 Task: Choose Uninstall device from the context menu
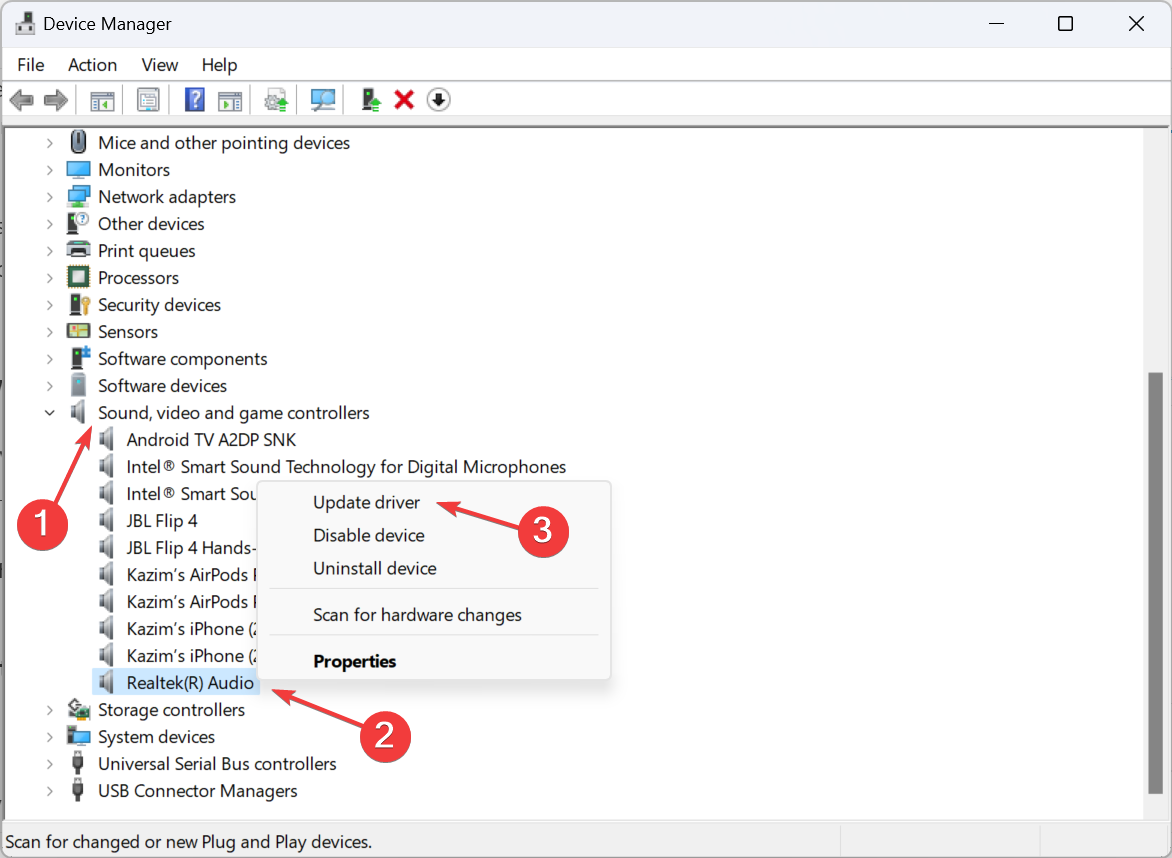pos(374,568)
